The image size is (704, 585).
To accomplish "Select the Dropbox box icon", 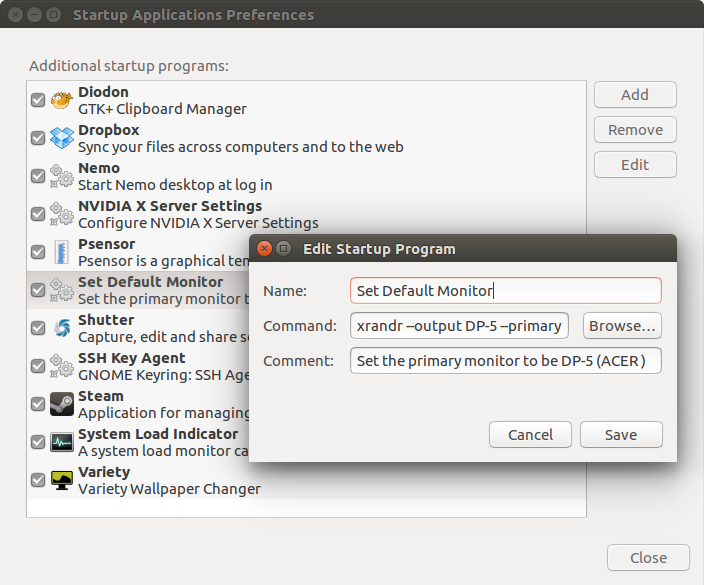I will 62,137.
